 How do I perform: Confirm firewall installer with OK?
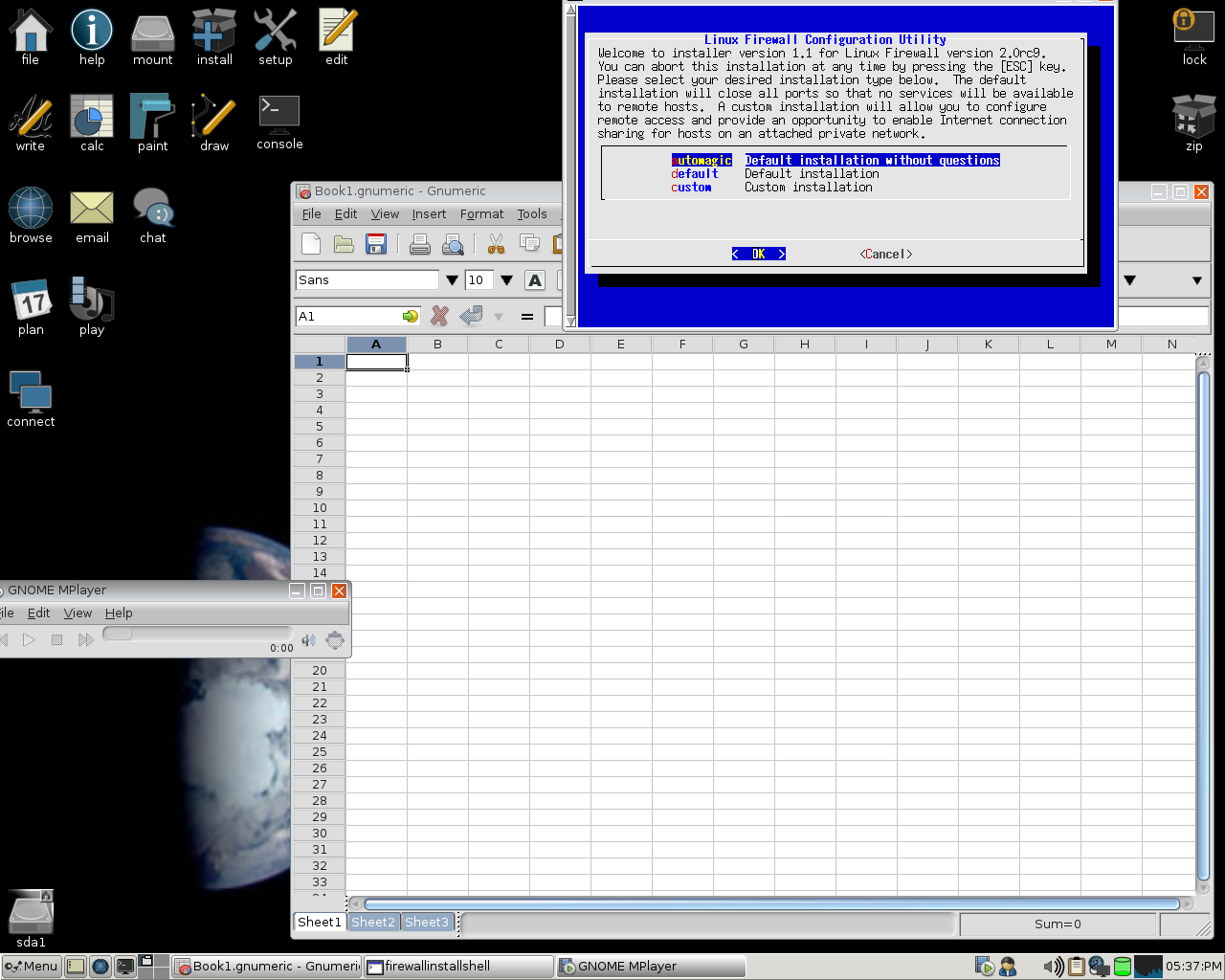(x=759, y=254)
